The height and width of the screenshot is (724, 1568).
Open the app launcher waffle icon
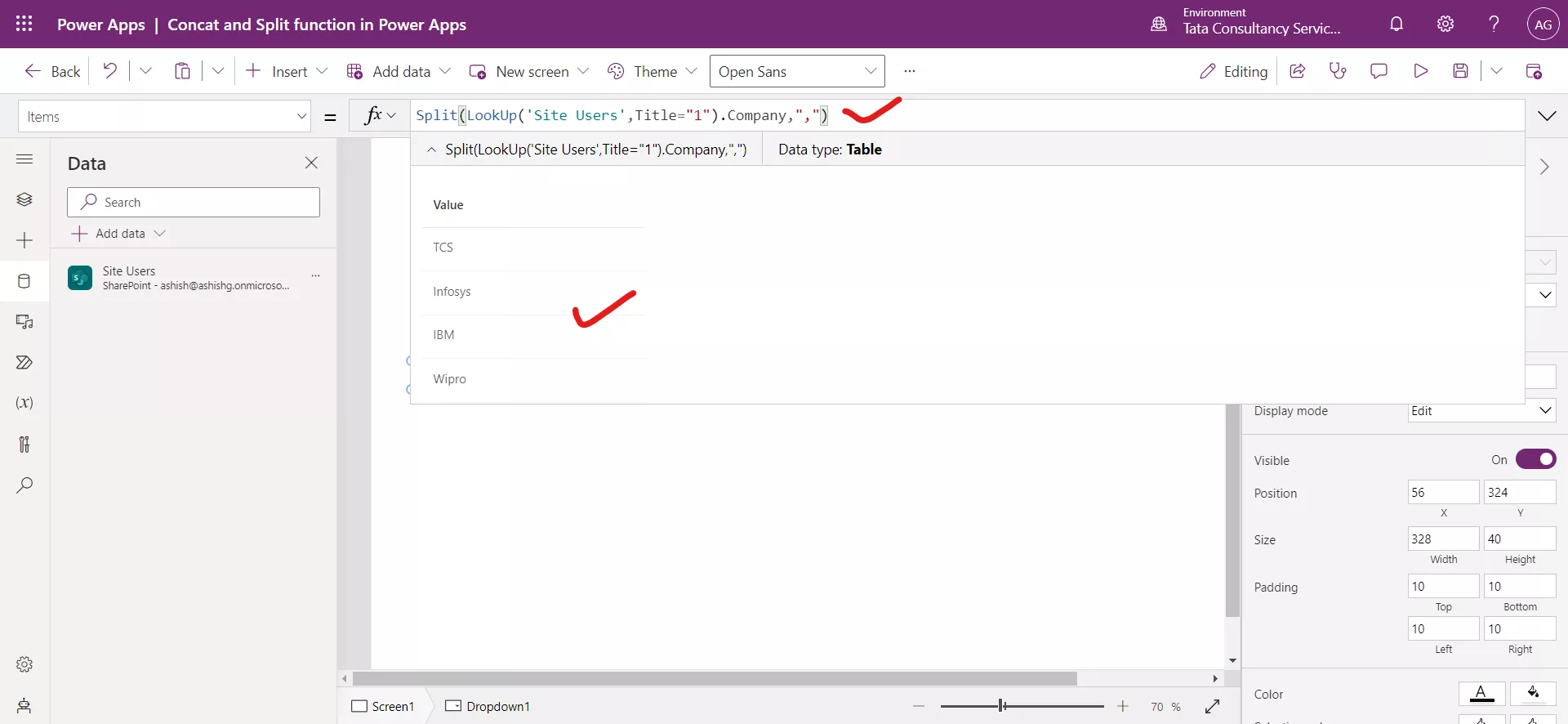24,24
